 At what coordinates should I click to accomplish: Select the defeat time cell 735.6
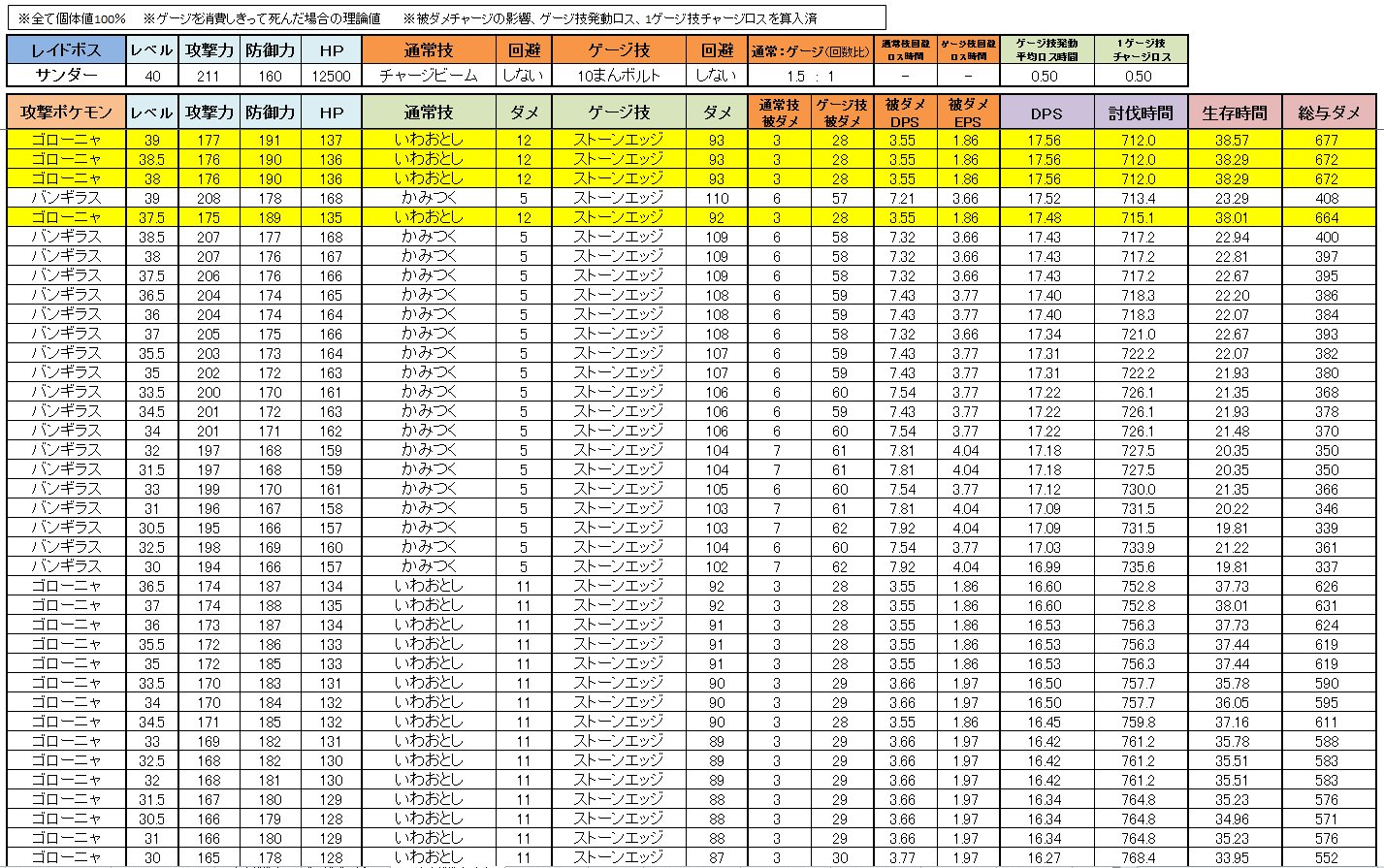pyautogui.click(x=1141, y=566)
